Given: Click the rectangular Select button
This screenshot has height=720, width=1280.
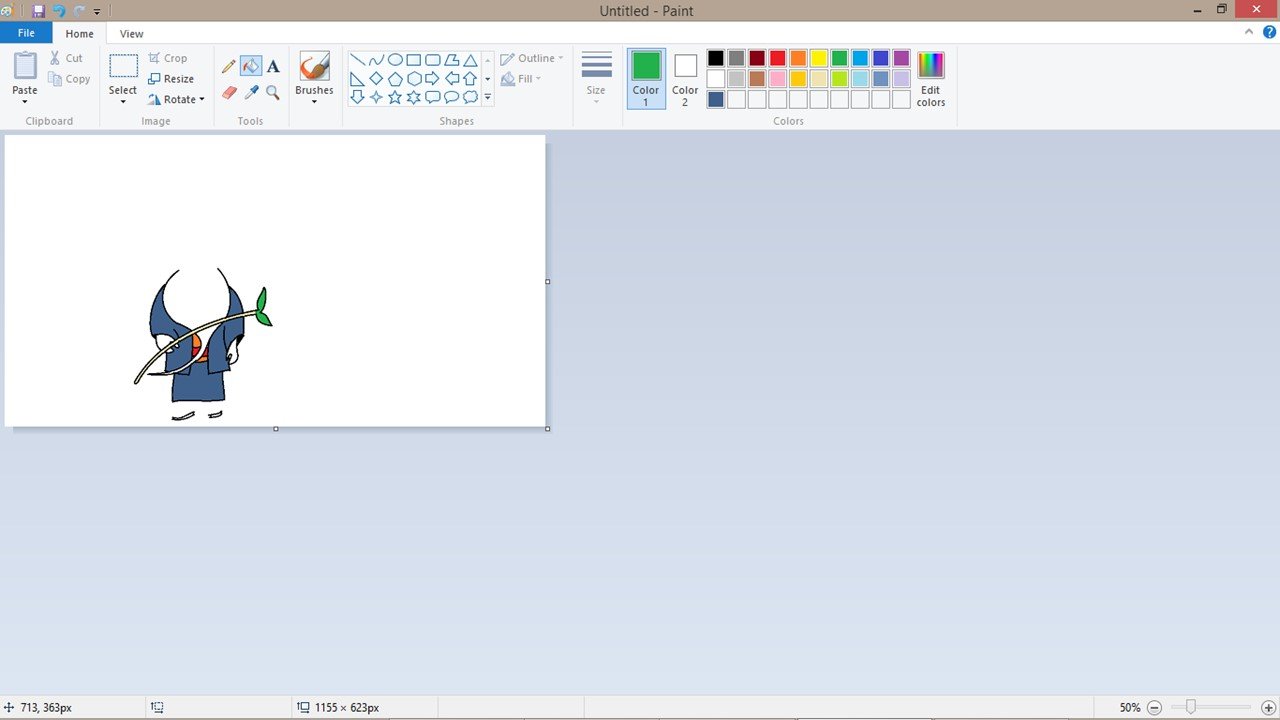Looking at the screenshot, I should (123, 66).
